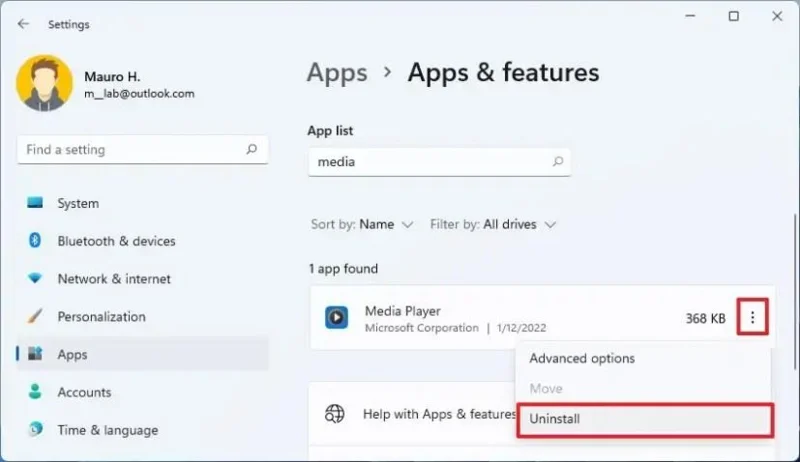Go back with the arrow beside Settings
Viewport: 800px width, 462px height.
[x=23, y=24]
